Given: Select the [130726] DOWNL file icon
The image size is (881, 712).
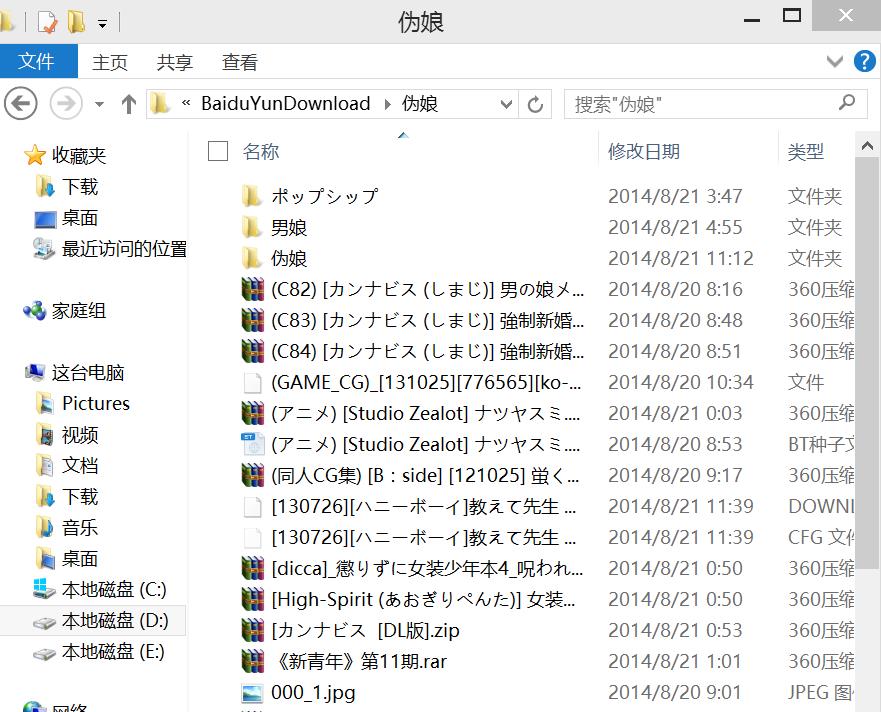Looking at the screenshot, I should pyautogui.click(x=252, y=507).
